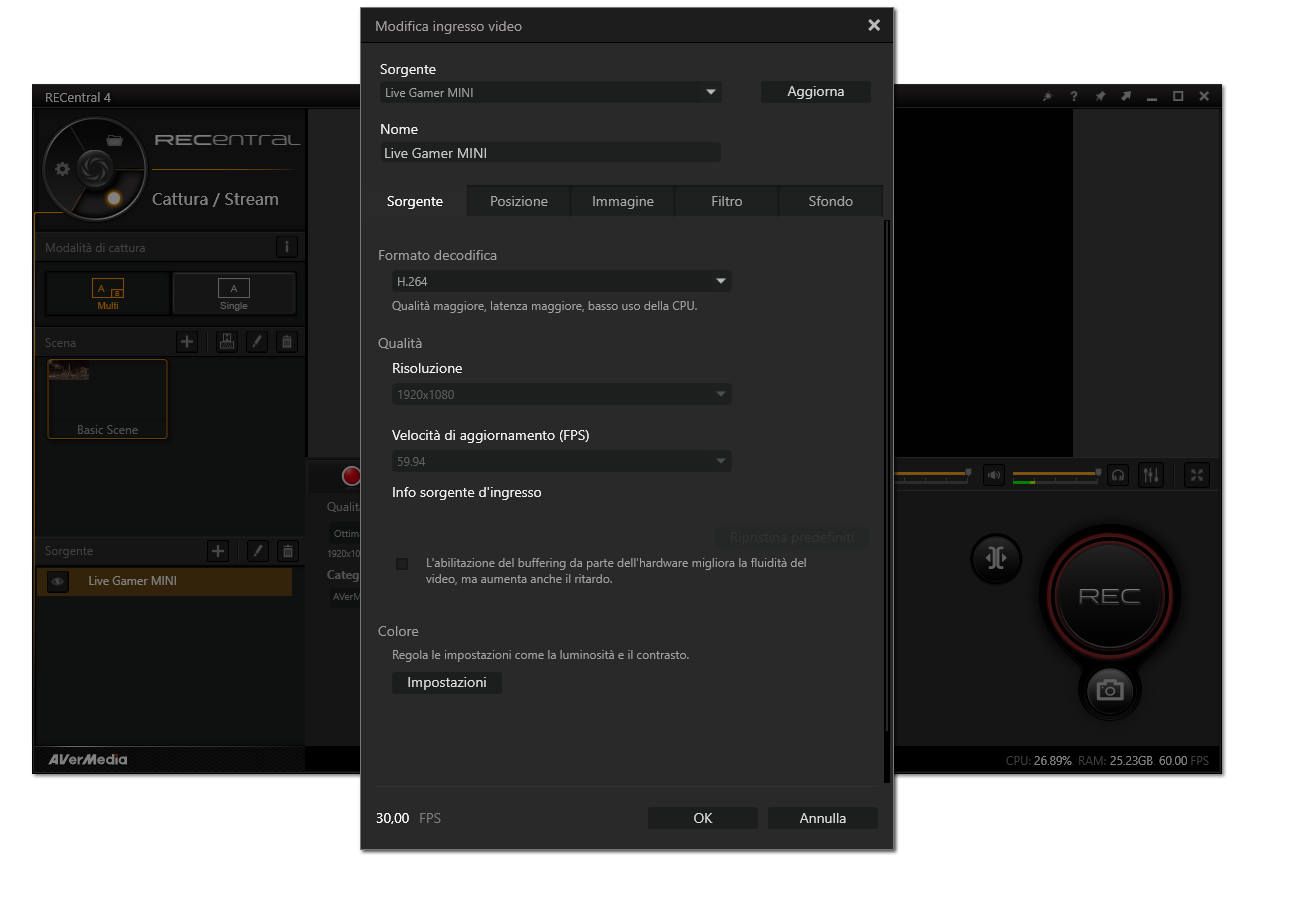Click the arrow pop-out icon in title bar
The height and width of the screenshot is (902, 1298).
pyautogui.click(x=1126, y=97)
